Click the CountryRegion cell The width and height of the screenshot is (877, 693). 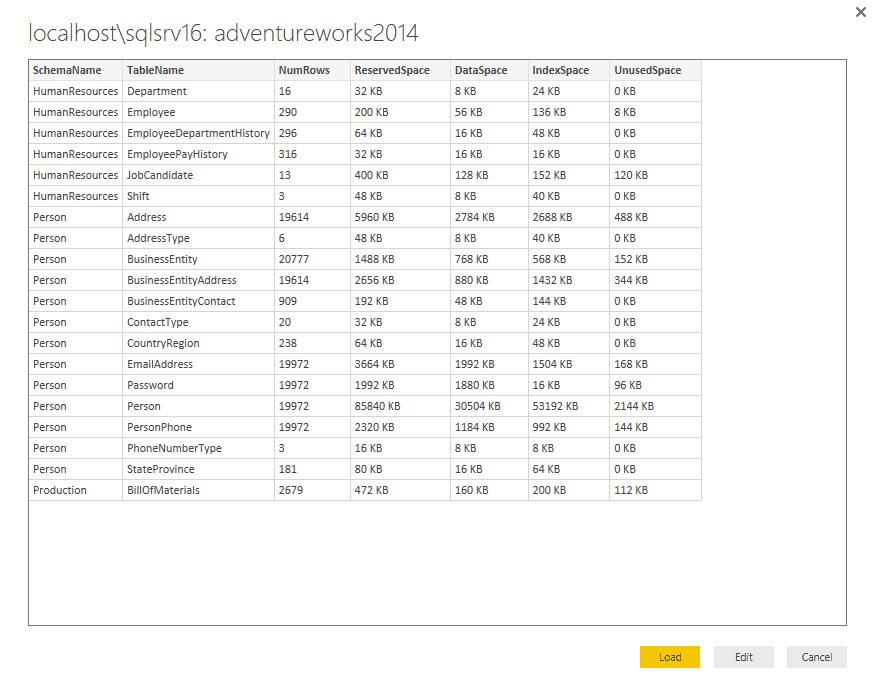[199, 343]
